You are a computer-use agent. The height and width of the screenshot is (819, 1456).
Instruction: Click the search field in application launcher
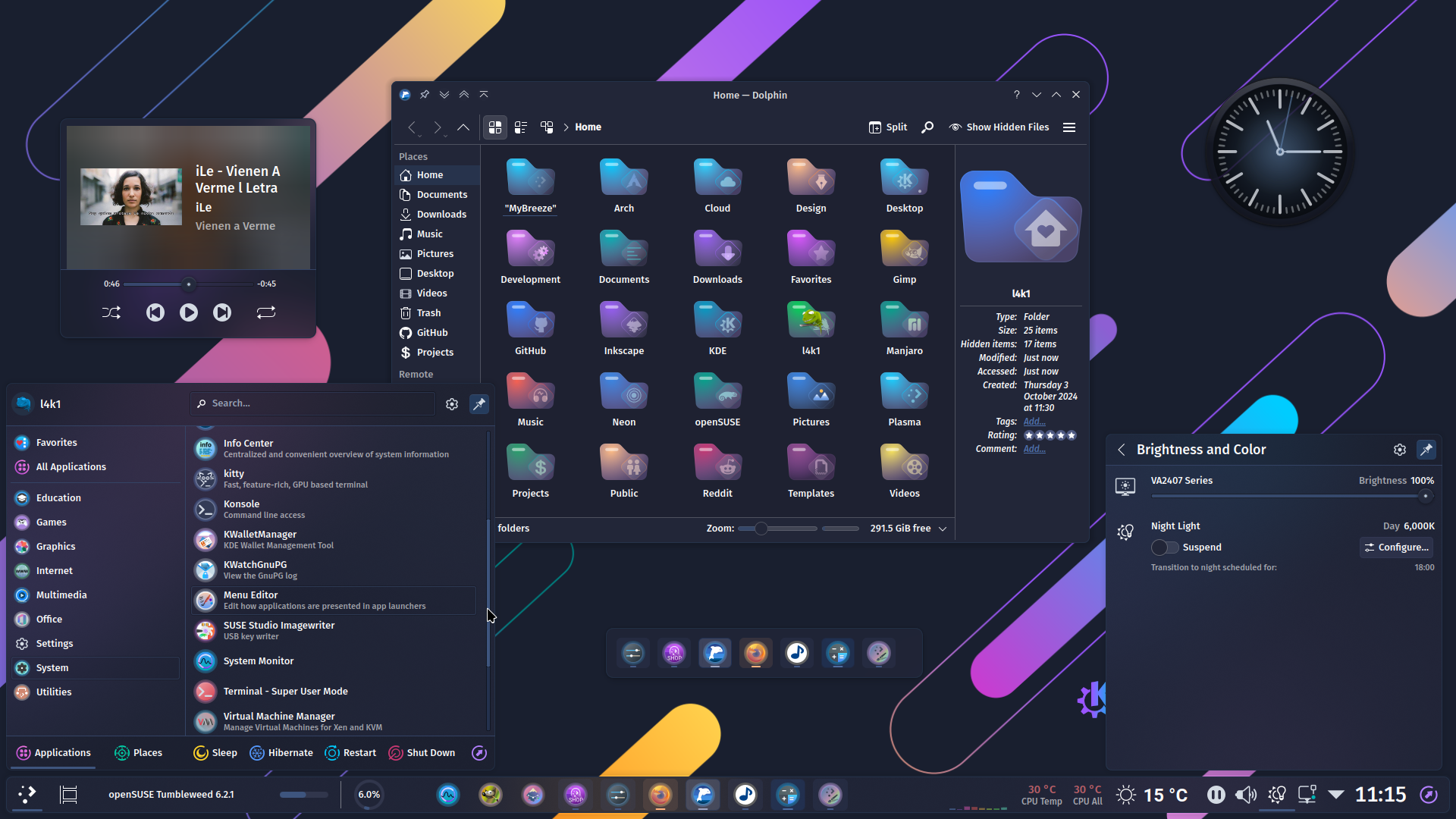pos(312,403)
